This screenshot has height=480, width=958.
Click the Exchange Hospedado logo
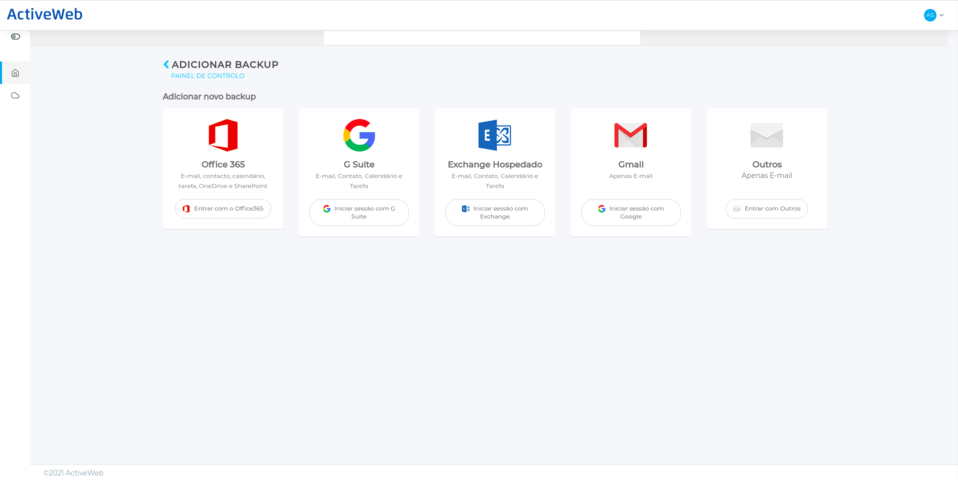tap(495, 135)
